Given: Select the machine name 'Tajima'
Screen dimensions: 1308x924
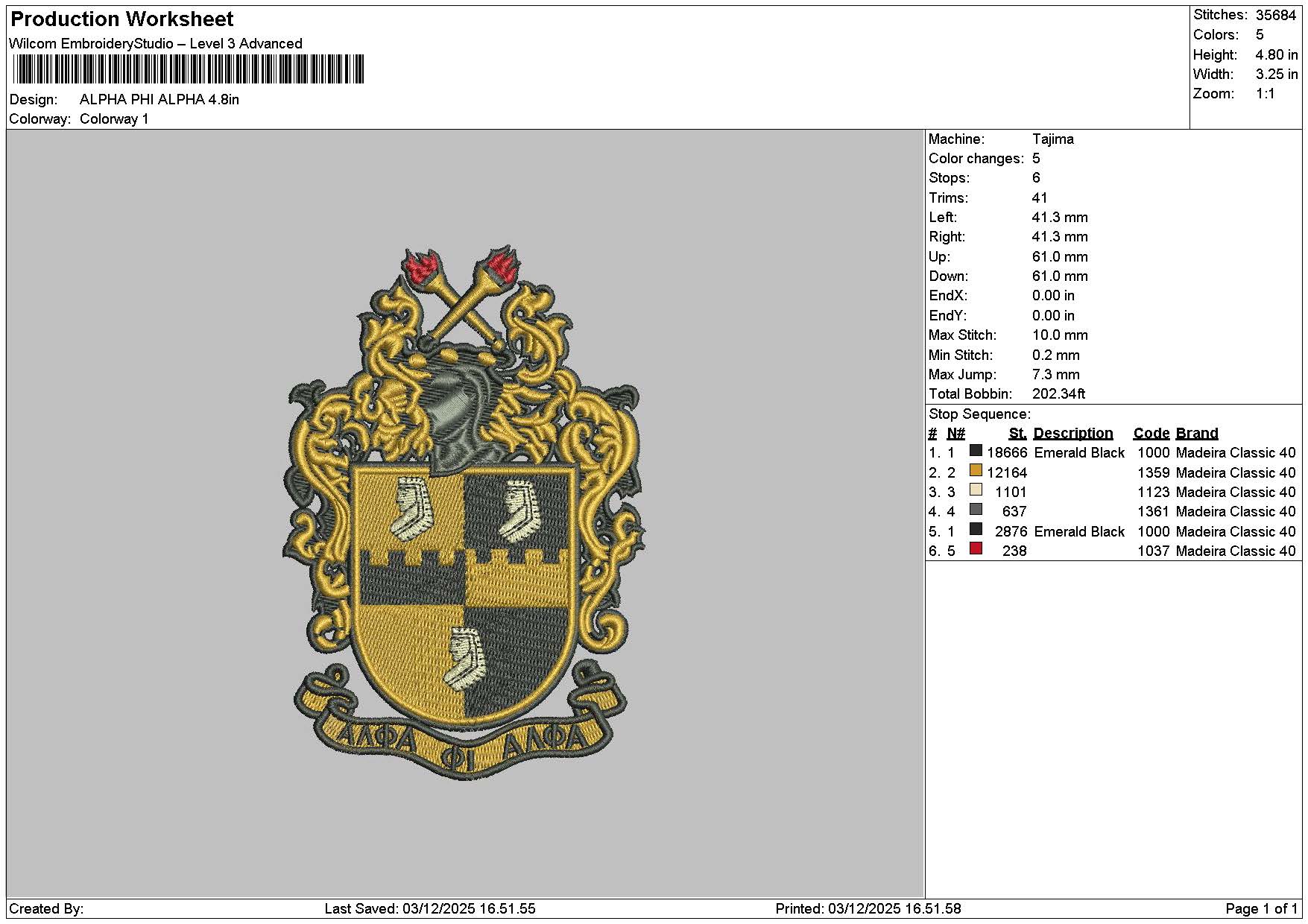Looking at the screenshot, I should coord(1053,139).
